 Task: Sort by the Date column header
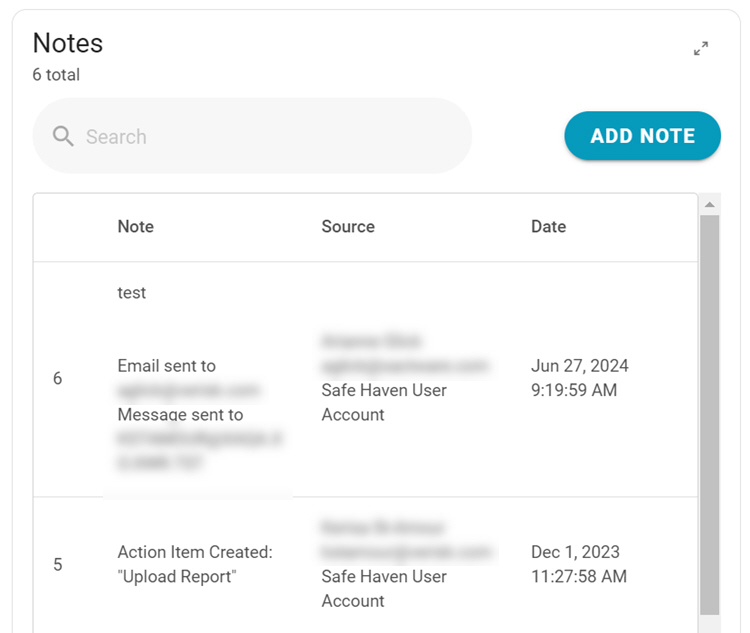[x=549, y=227]
